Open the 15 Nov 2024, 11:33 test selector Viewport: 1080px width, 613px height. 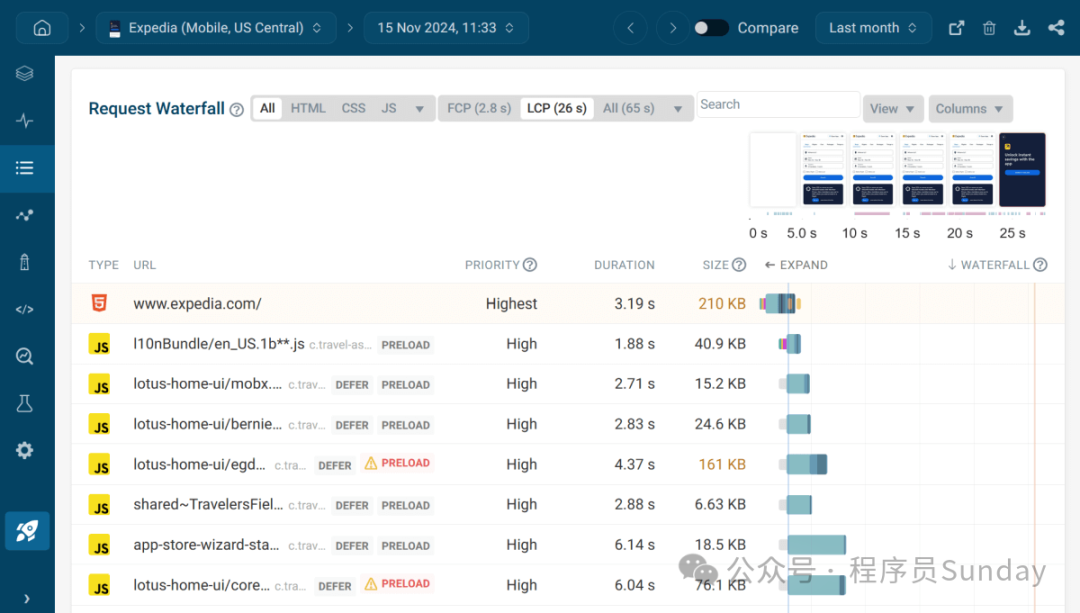point(446,28)
